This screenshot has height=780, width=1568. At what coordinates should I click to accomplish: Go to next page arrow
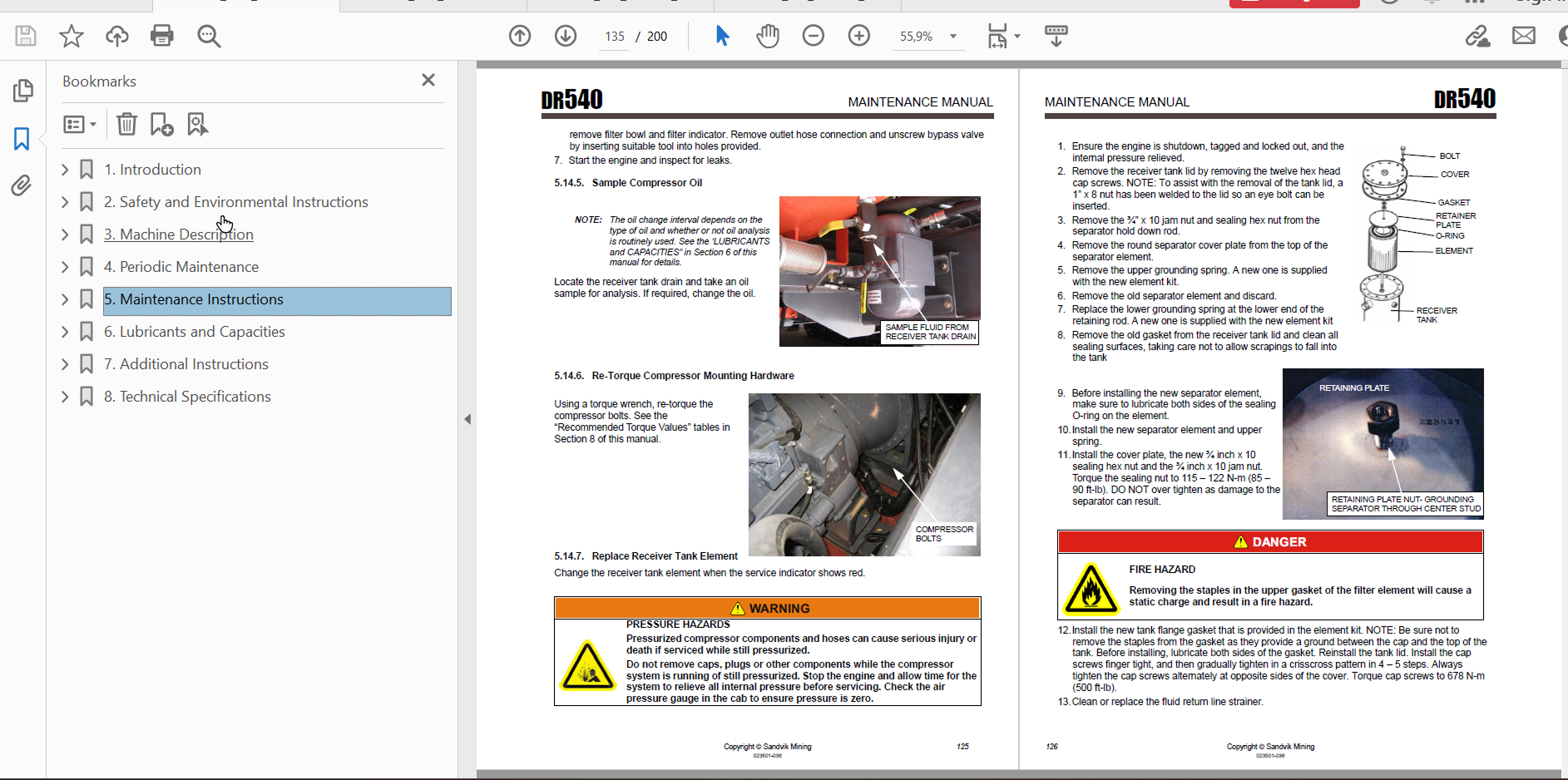pos(566,36)
